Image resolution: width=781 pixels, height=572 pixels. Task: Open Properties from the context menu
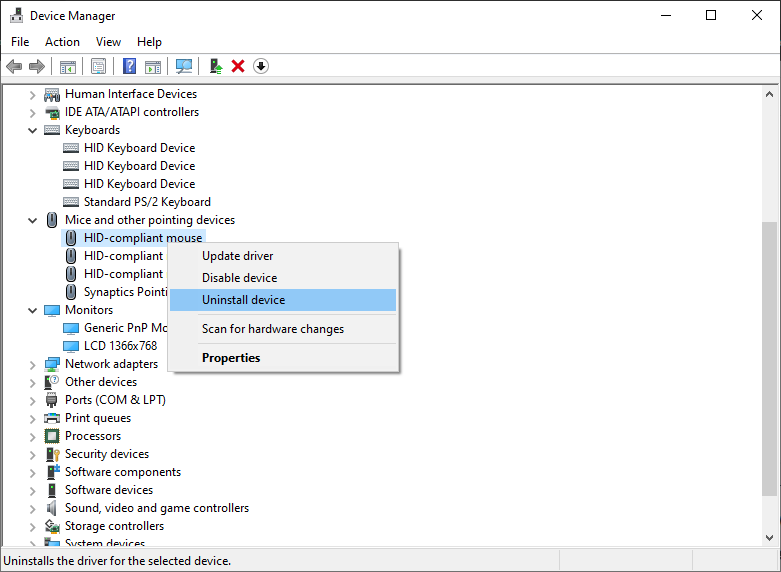tap(231, 358)
